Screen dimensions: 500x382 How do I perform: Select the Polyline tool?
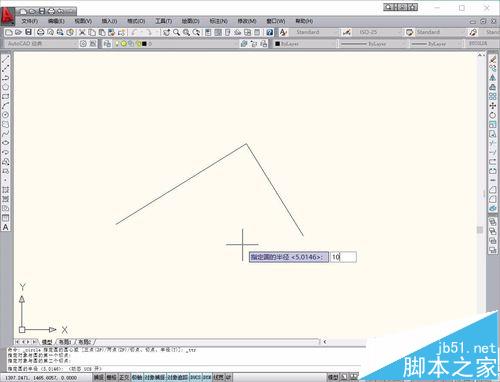pyautogui.click(x=6, y=78)
